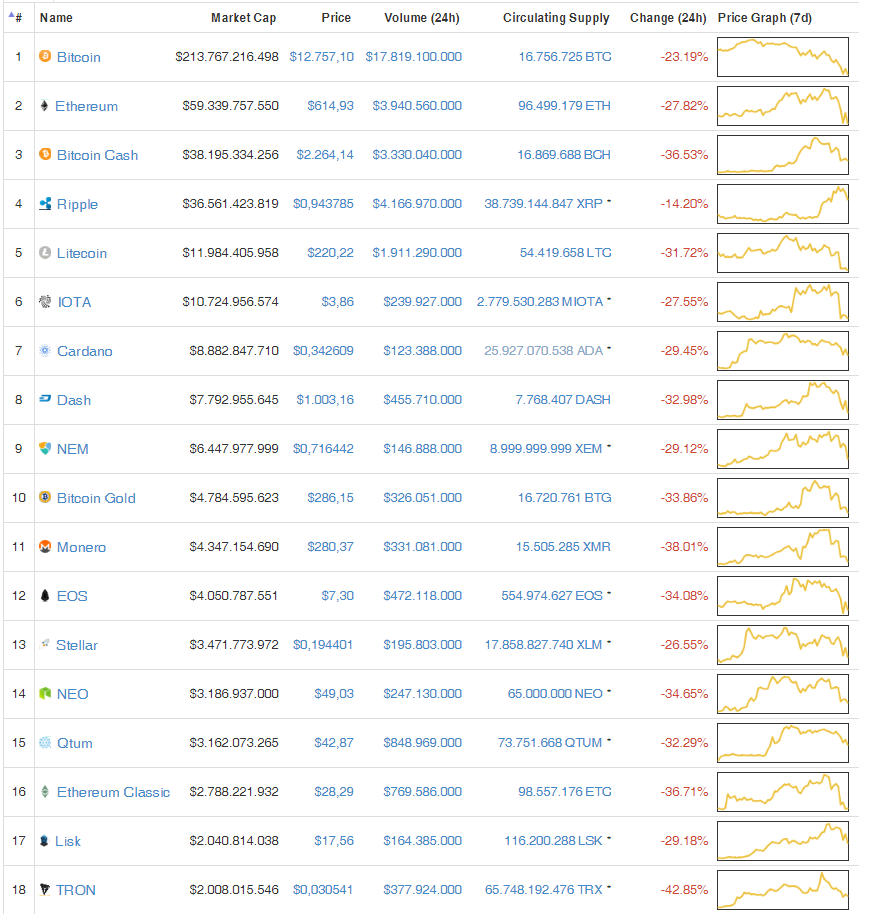This screenshot has height=914, width=870.
Task: Sort table by rank number column
Action: pyautogui.click(x=17, y=18)
